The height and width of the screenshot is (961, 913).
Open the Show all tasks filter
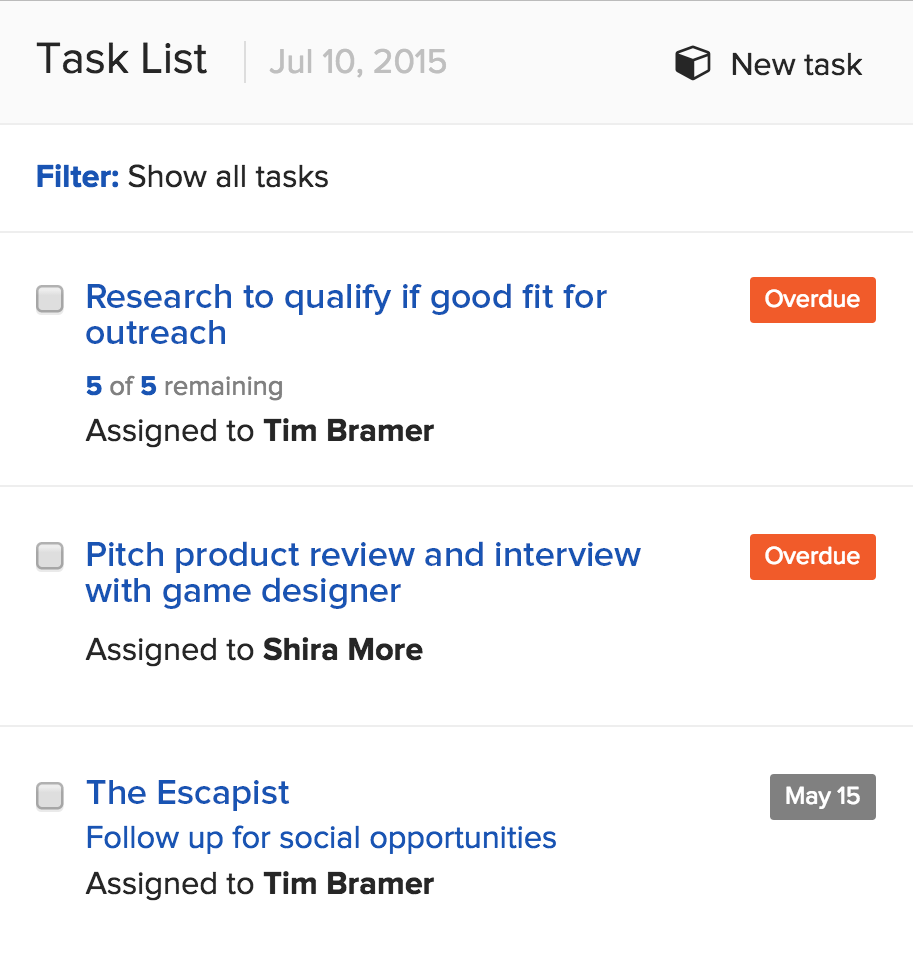click(228, 177)
